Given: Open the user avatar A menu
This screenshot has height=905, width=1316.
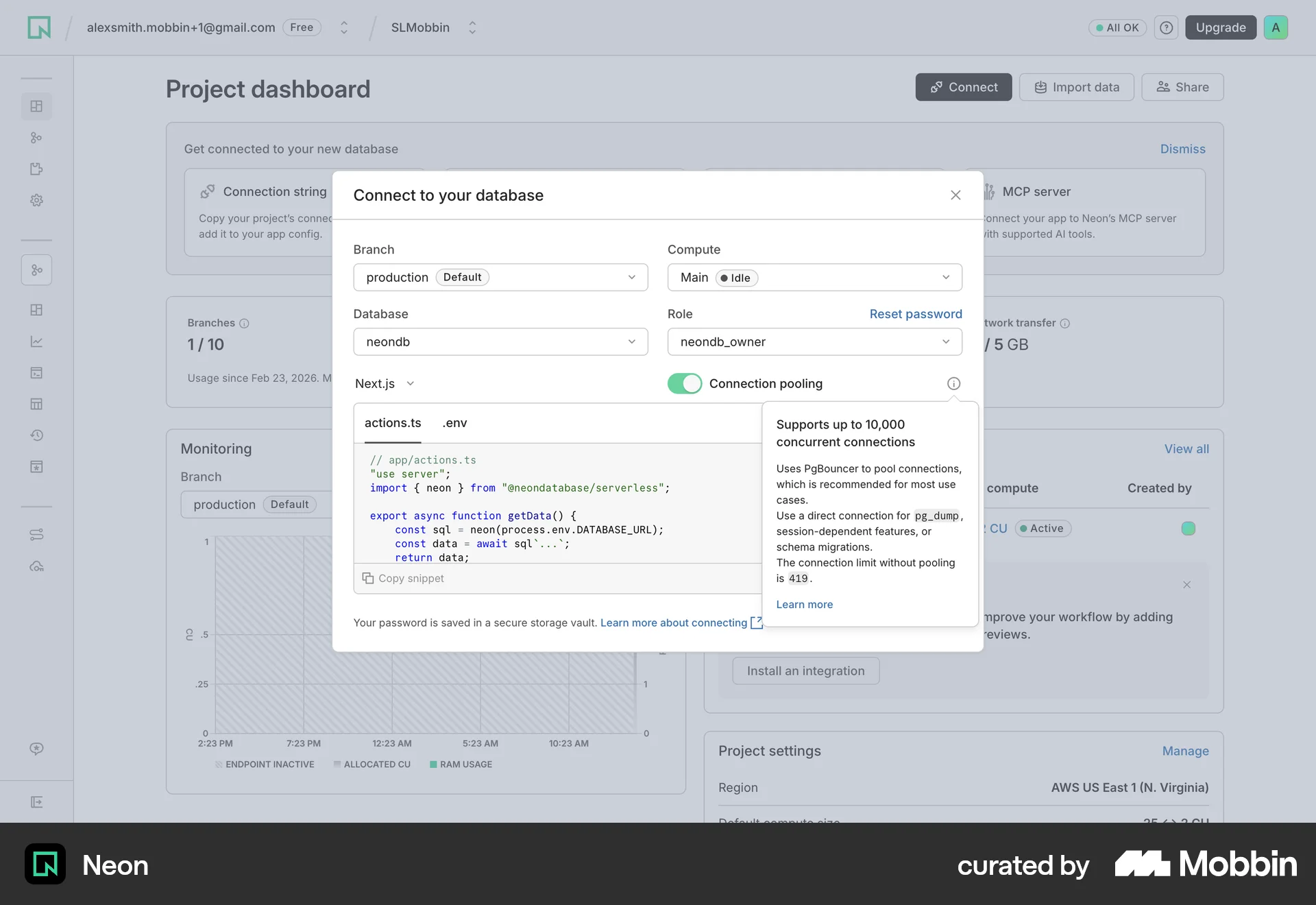Looking at the screenshot, I should (x=1276, y=27).
